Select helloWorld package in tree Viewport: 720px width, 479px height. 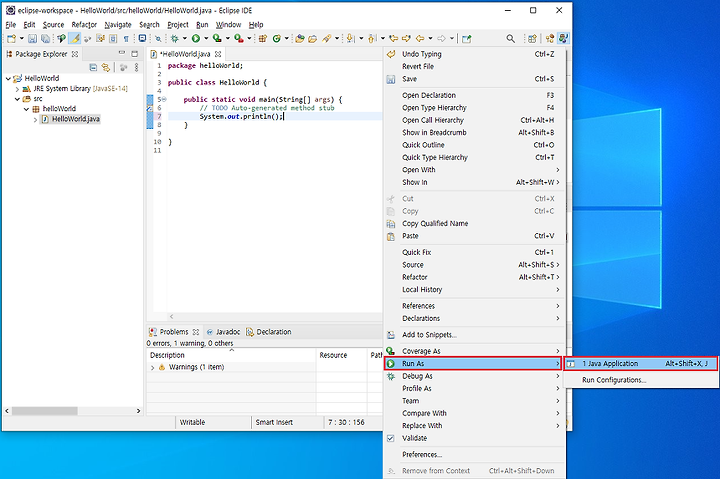pyautogui.click(x=59, y=109)
